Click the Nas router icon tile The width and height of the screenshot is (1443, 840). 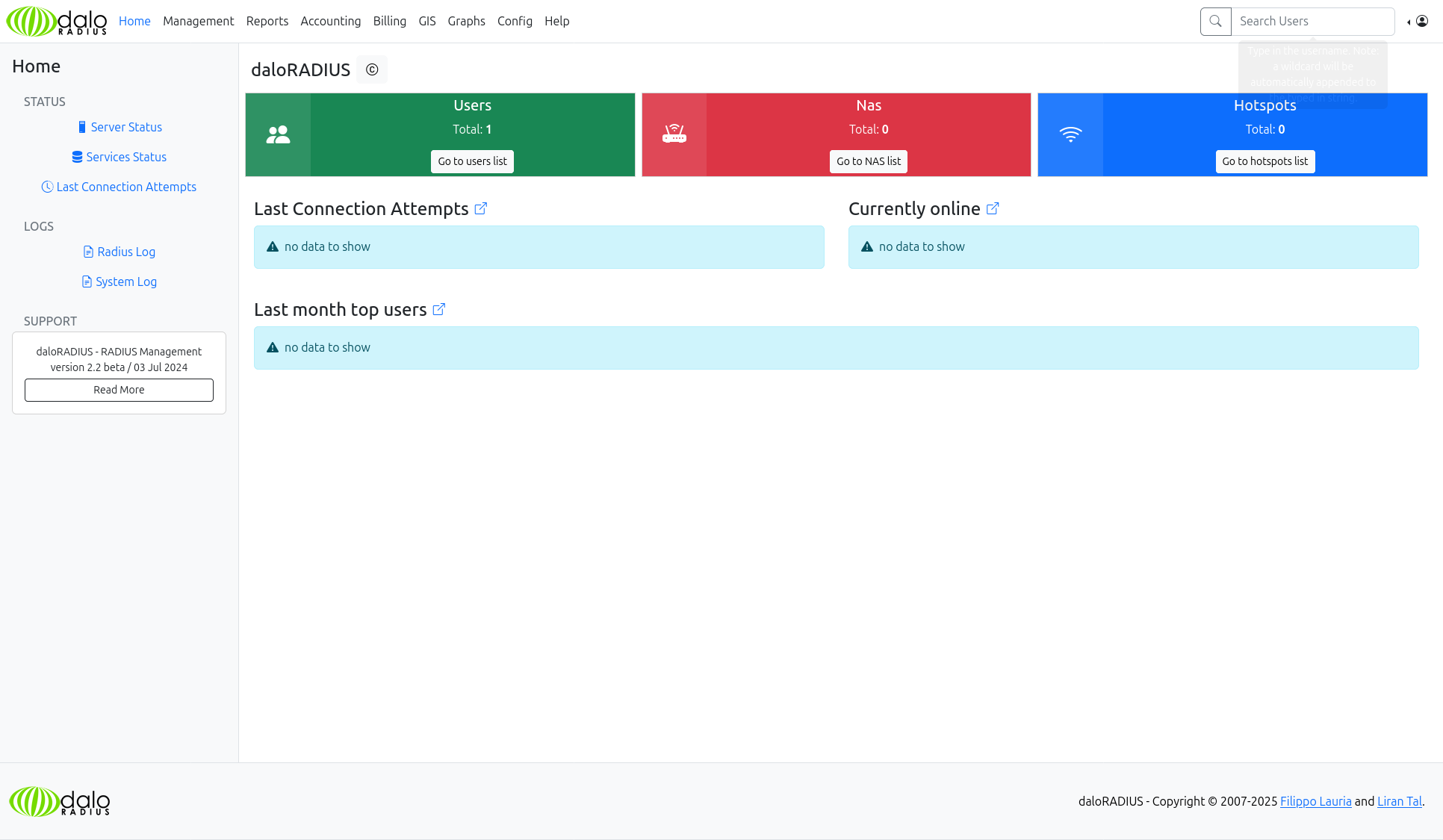coord(674,135)
